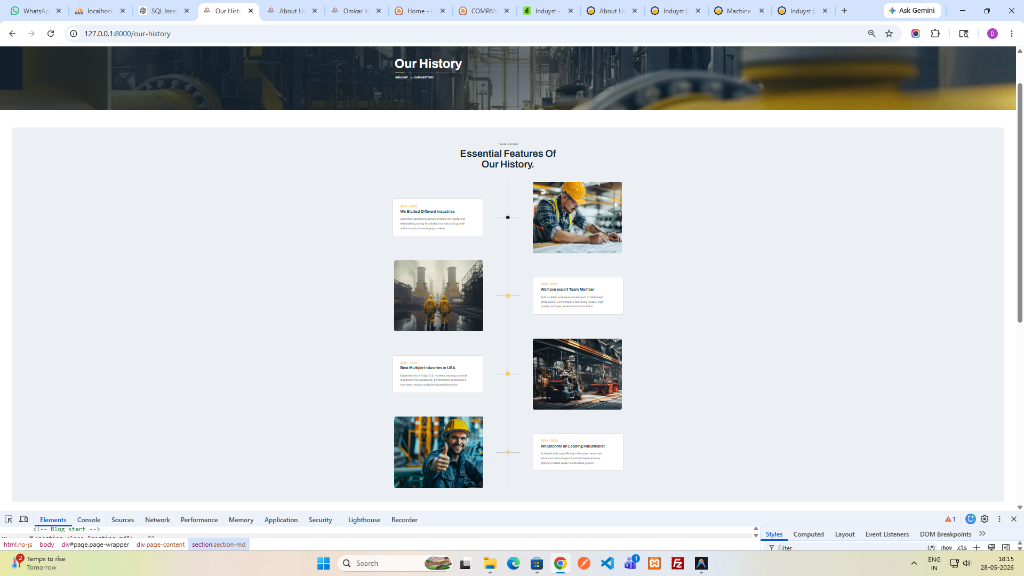View site information icon beside URL

[x=73, y=33]
